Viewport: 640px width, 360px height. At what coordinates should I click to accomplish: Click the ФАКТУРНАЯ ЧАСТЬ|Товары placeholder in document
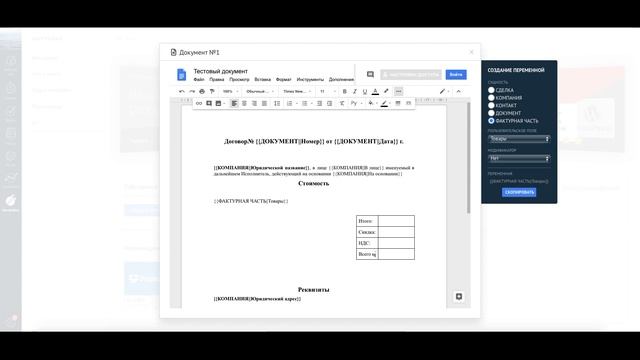[251, 201]
